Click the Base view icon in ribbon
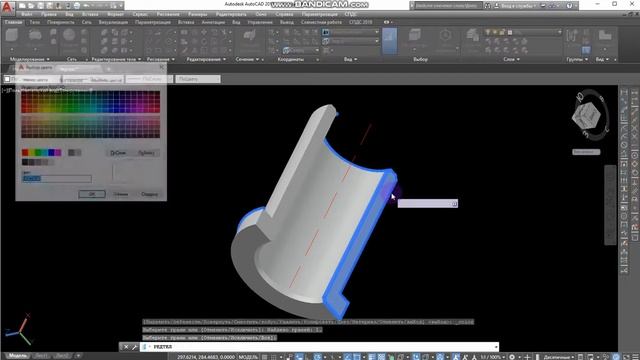Image resolution: width=640 pixels, height=360 pixels. 605,36
